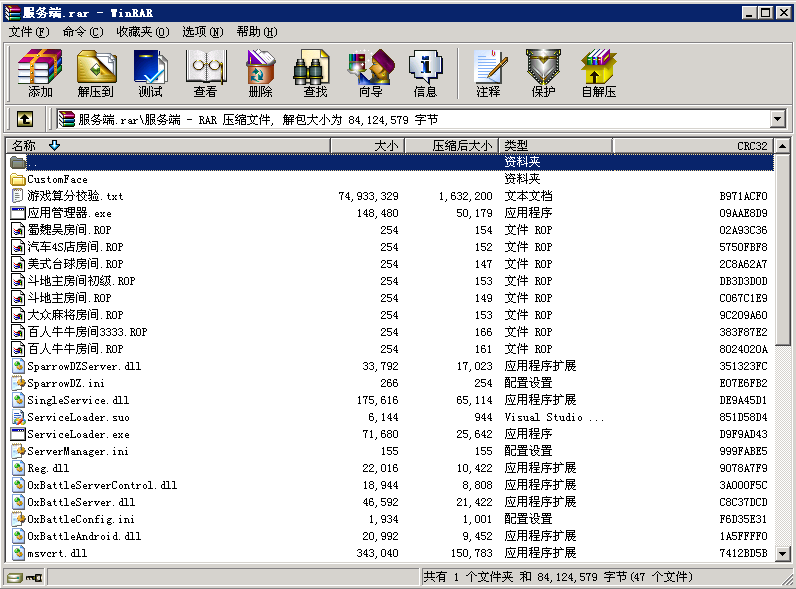Open the 向导 (Wizard) toolbar icon

coord(370,73)
